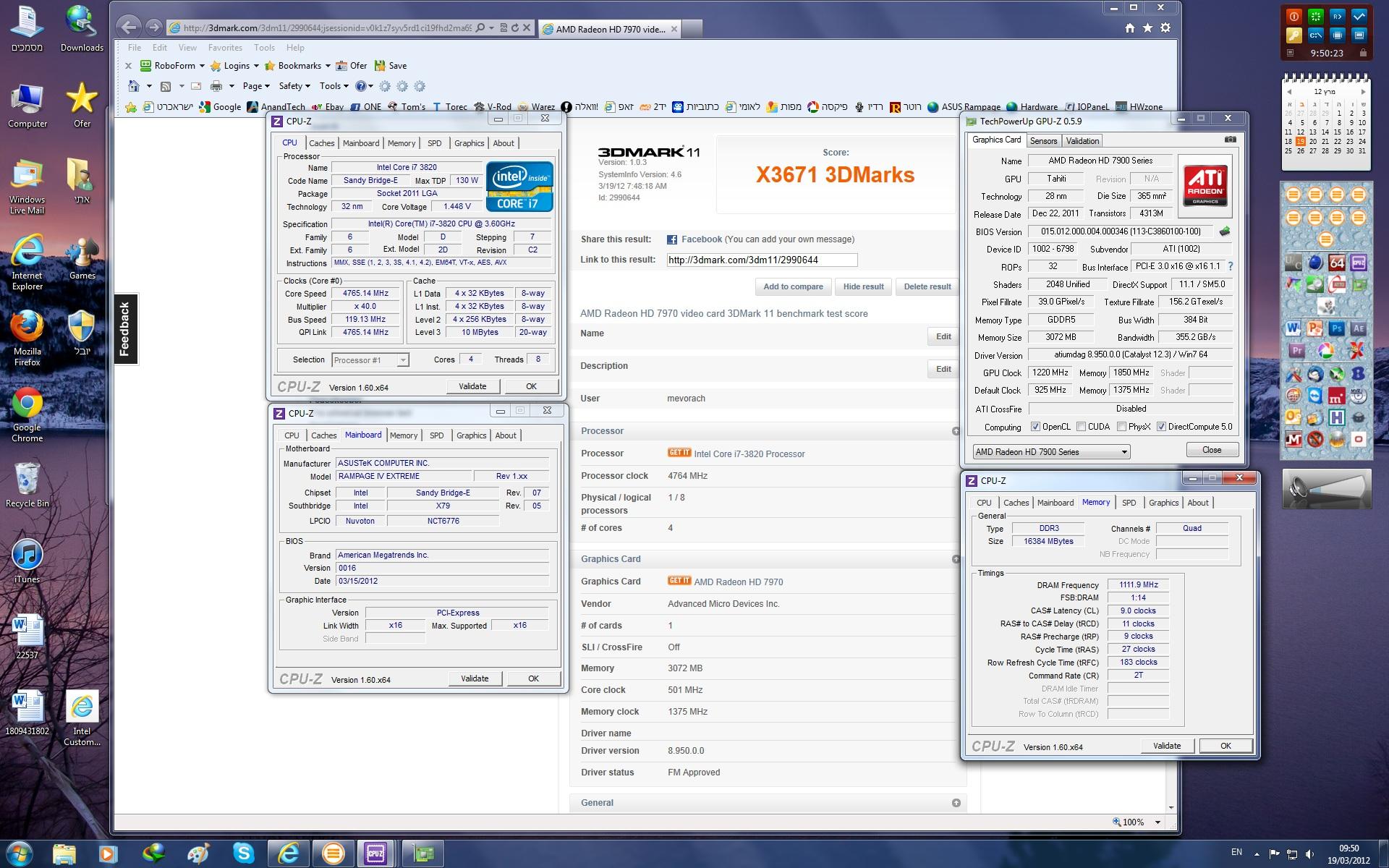Viewport: 1389px width, 868px height.
Task: Click Delete result button
Action: click(x=927, y=286)
